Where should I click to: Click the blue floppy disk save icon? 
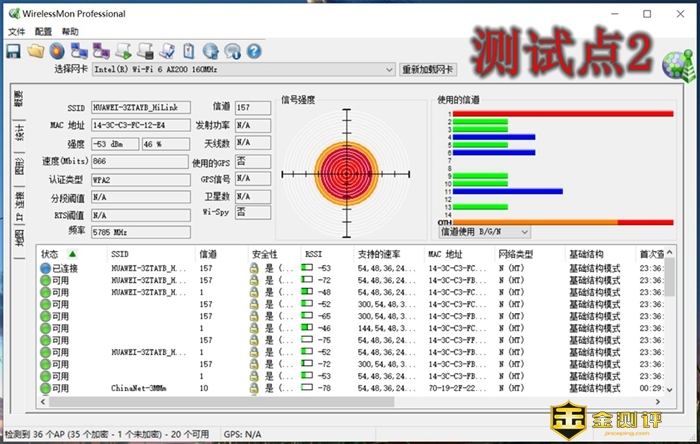click(13, 50)
